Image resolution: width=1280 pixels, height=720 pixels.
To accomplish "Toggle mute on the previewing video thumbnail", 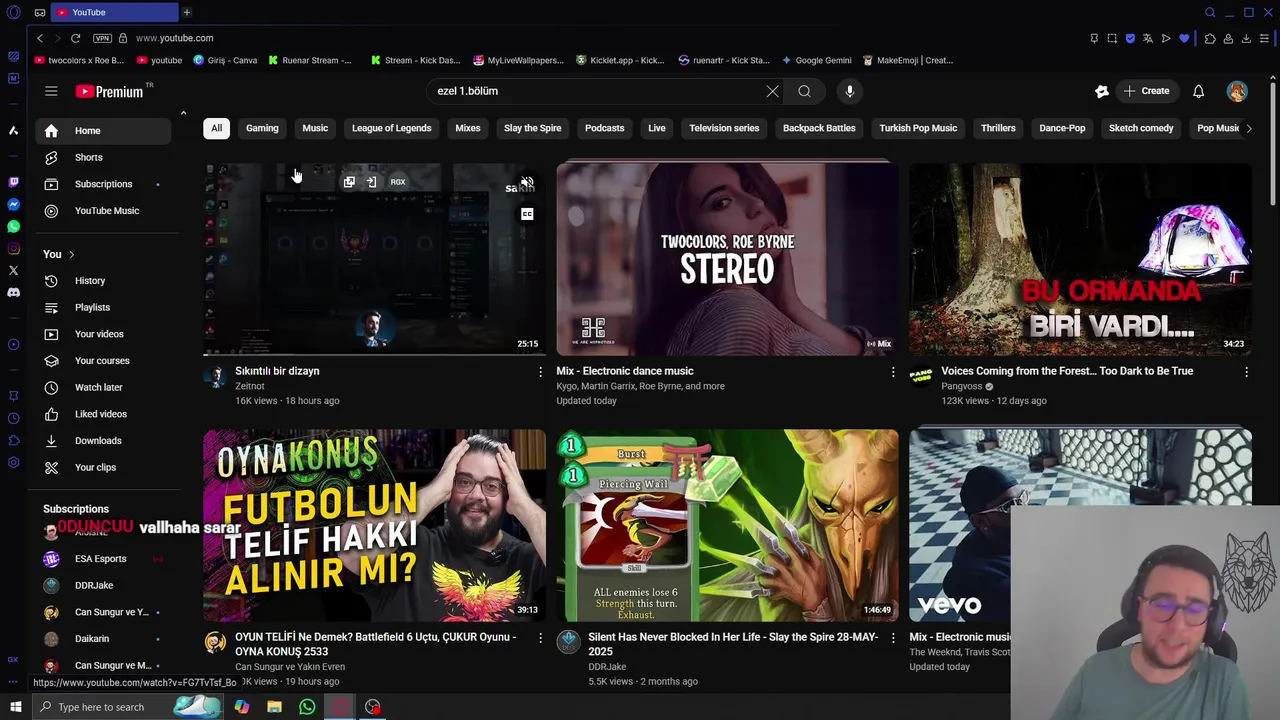I will pyautogui.click(x=527, y=183).
